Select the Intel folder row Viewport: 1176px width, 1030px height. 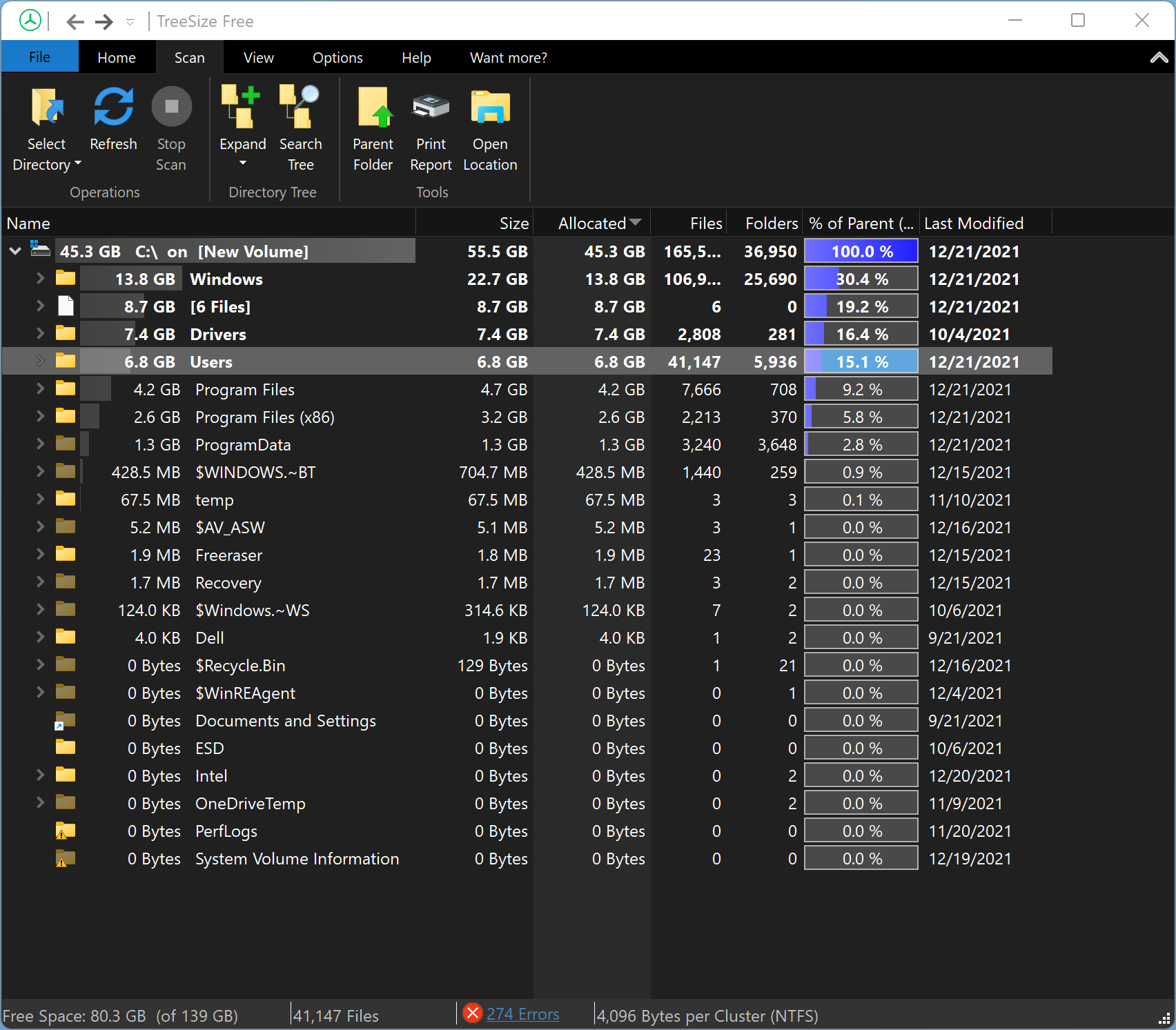(527, 775)
